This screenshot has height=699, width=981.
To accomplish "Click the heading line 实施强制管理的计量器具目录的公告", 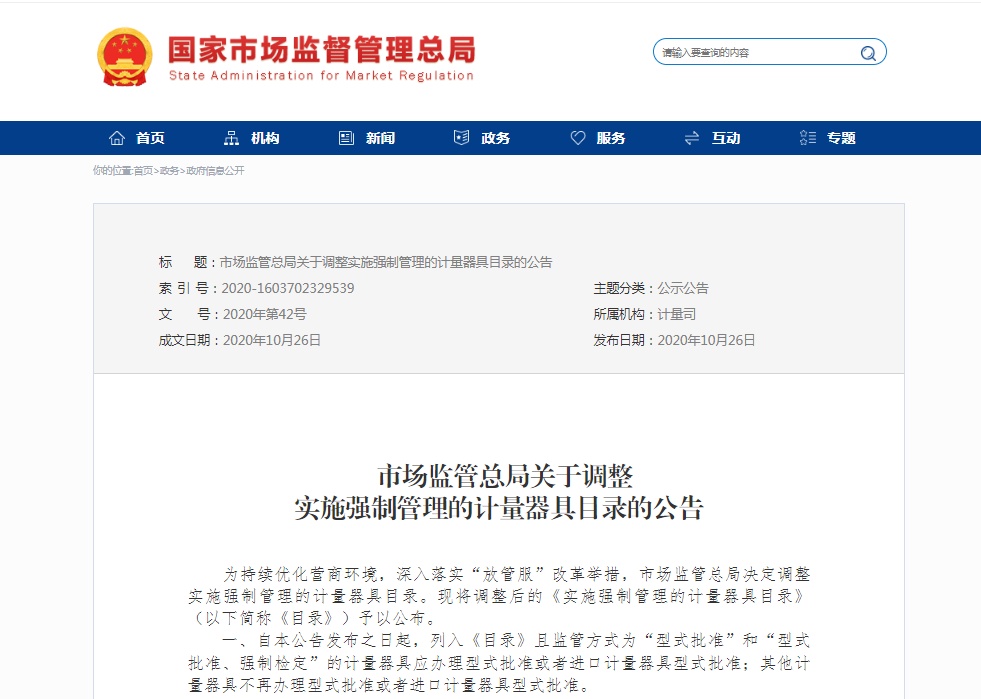I will tap(499, 508).
